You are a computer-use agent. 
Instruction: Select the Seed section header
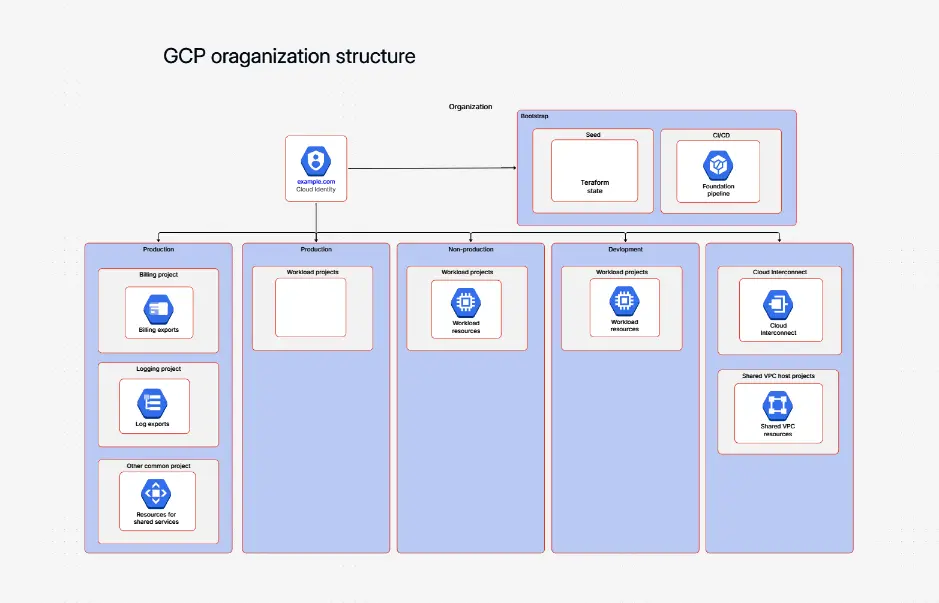point(593,134)
